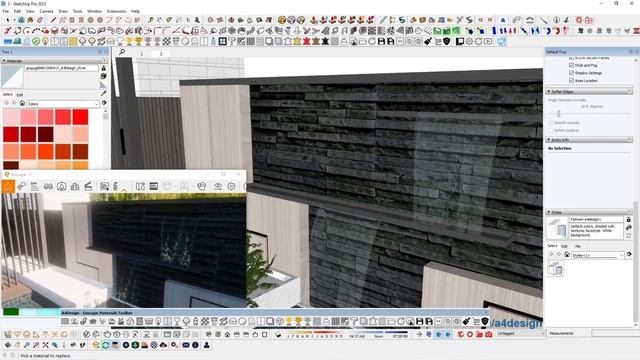
Task: Open the Window menu
Action: click(94, 11)
